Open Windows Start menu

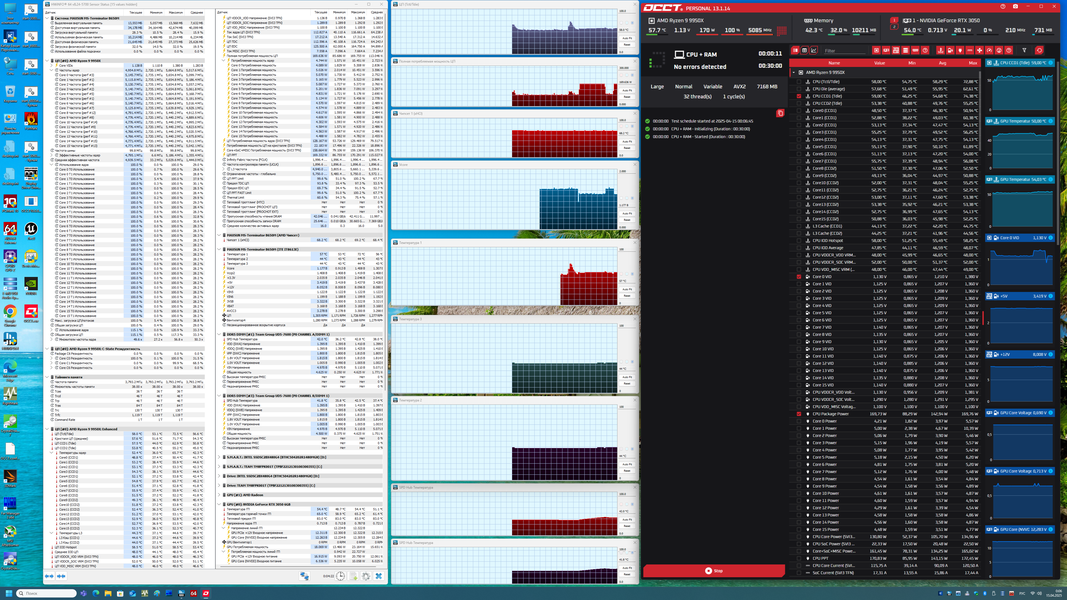coord(9,593)
